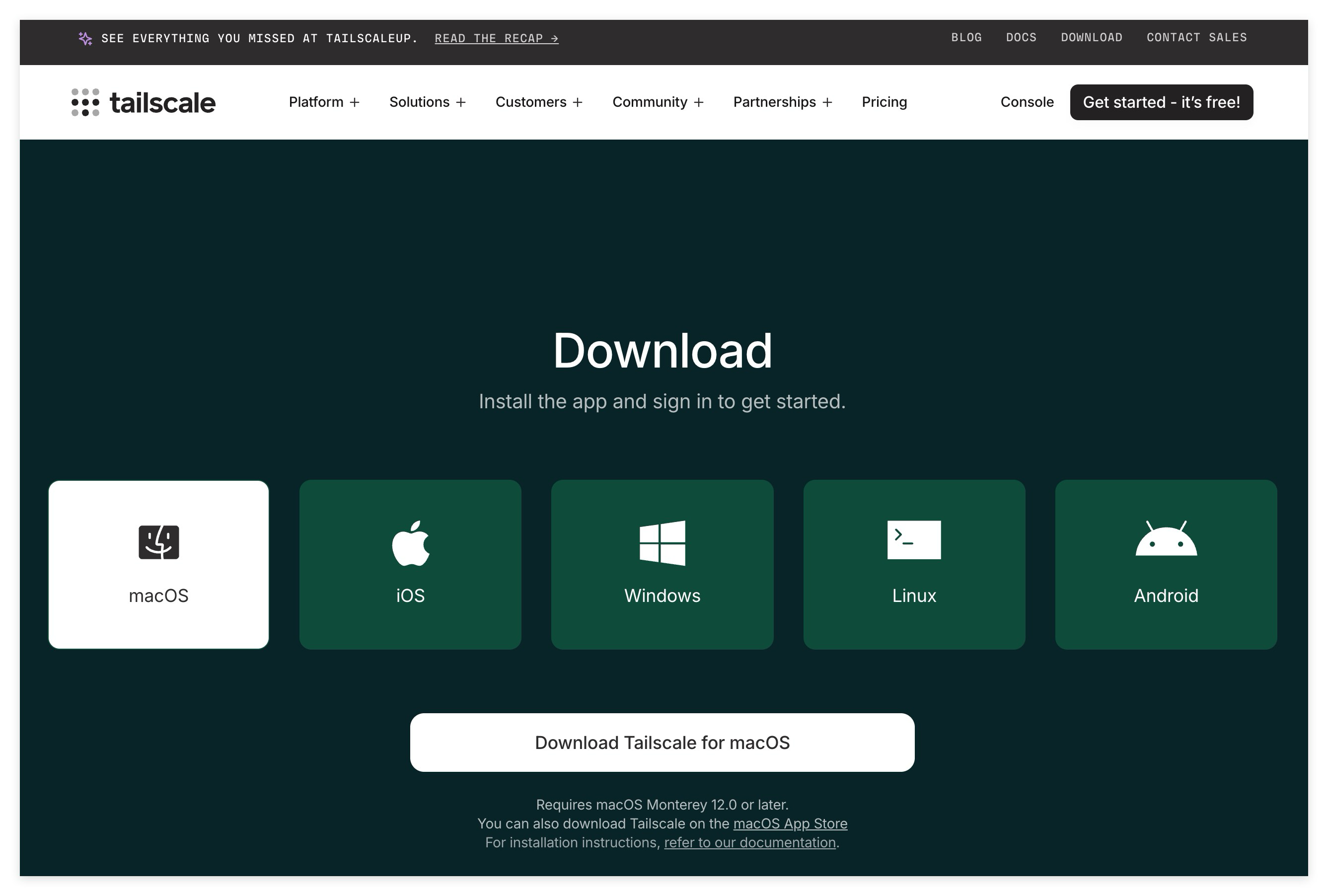The height and width of the screenshot is (896, 1328).
Task: Click Get started - it's free! button
Action: [x=1161, y=102]
